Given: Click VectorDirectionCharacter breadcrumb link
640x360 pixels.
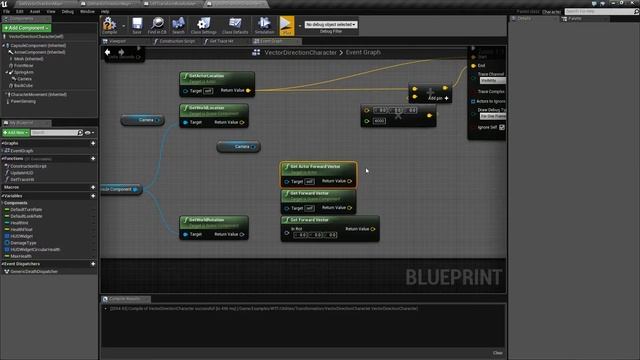Looking at the screenshot, I should [300, 52].
